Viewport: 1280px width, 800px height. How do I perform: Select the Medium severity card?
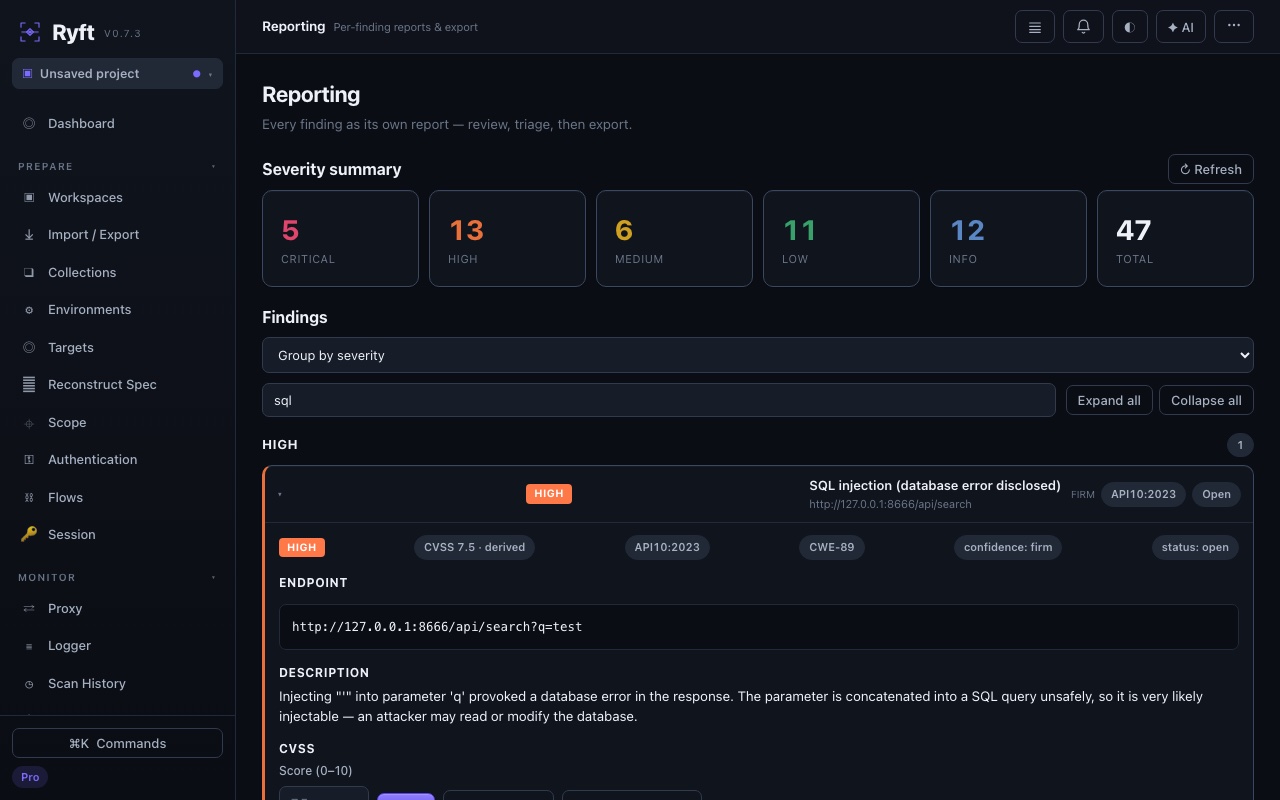(674, 238)
